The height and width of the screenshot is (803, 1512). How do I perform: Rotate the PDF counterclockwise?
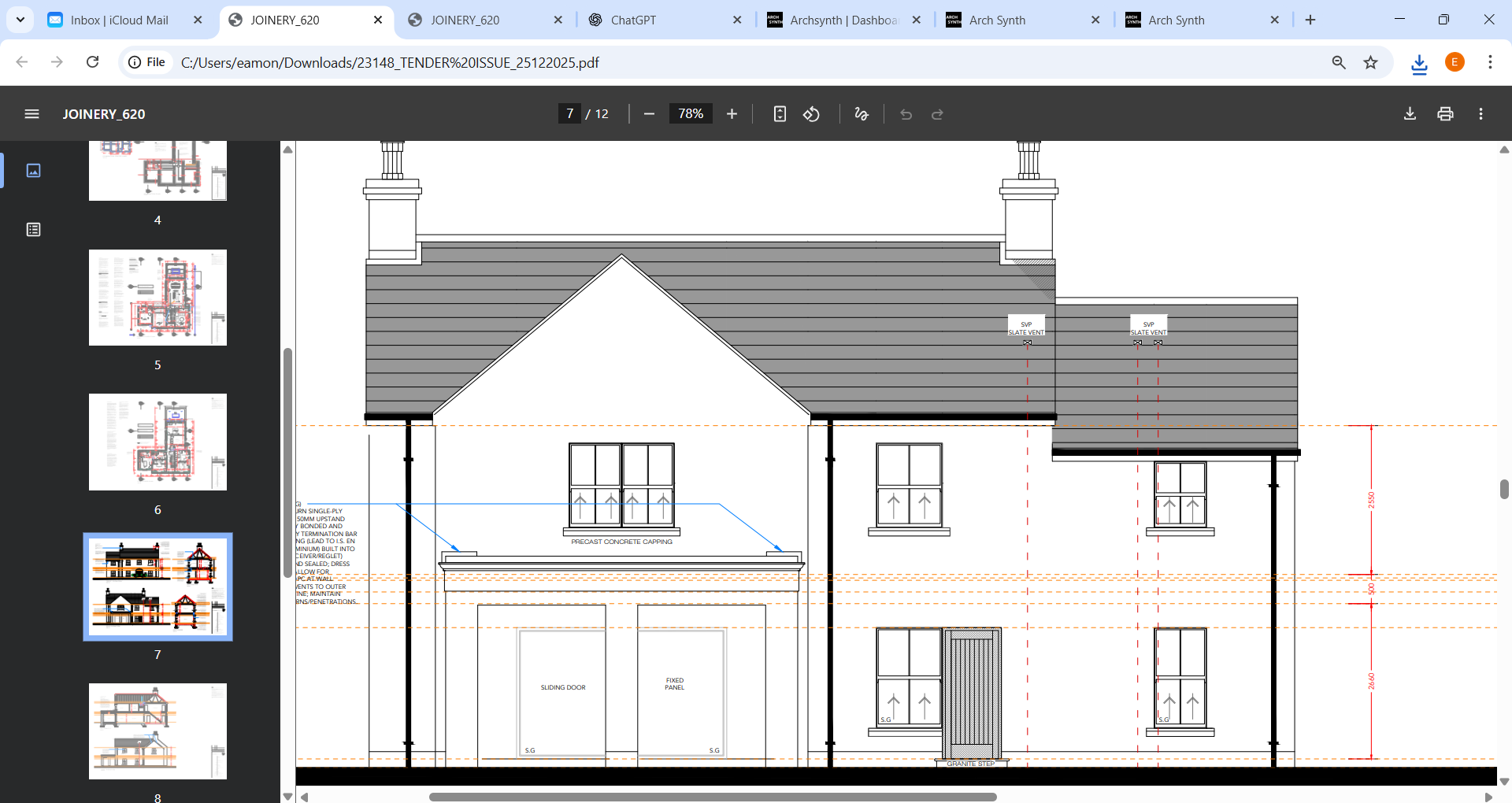point(811,114)
